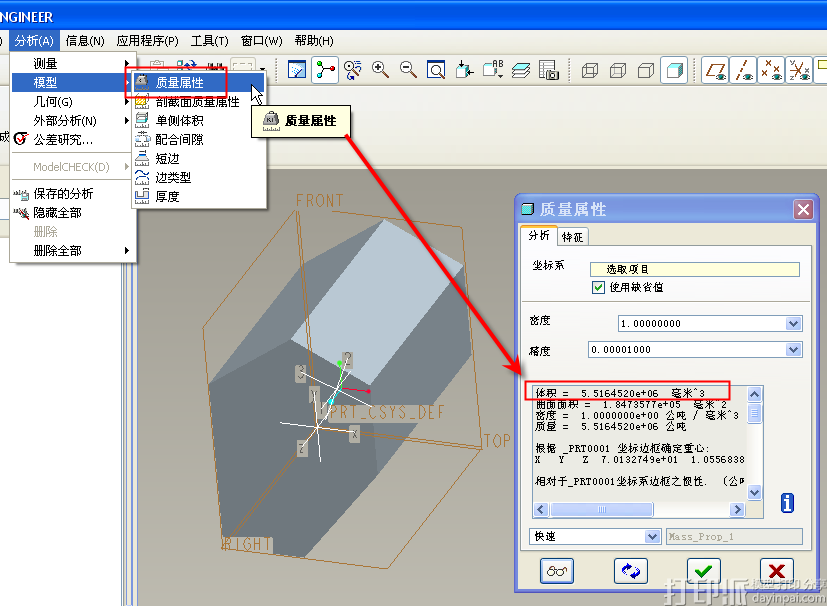Switch to the 特征 tab

[573, 237]
